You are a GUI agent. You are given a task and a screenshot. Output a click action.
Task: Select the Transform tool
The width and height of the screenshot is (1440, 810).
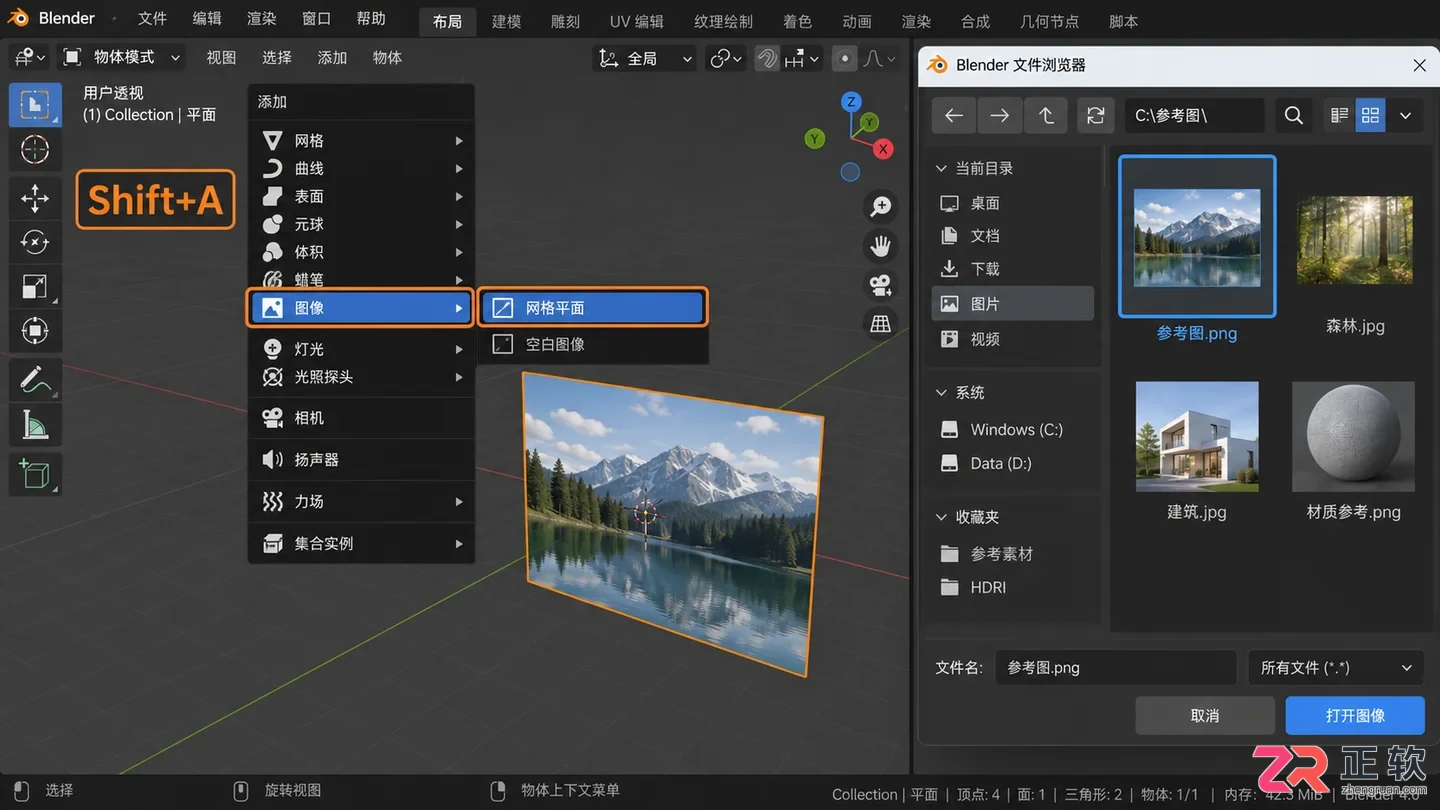pyautogui.click(x=35, y=331)
